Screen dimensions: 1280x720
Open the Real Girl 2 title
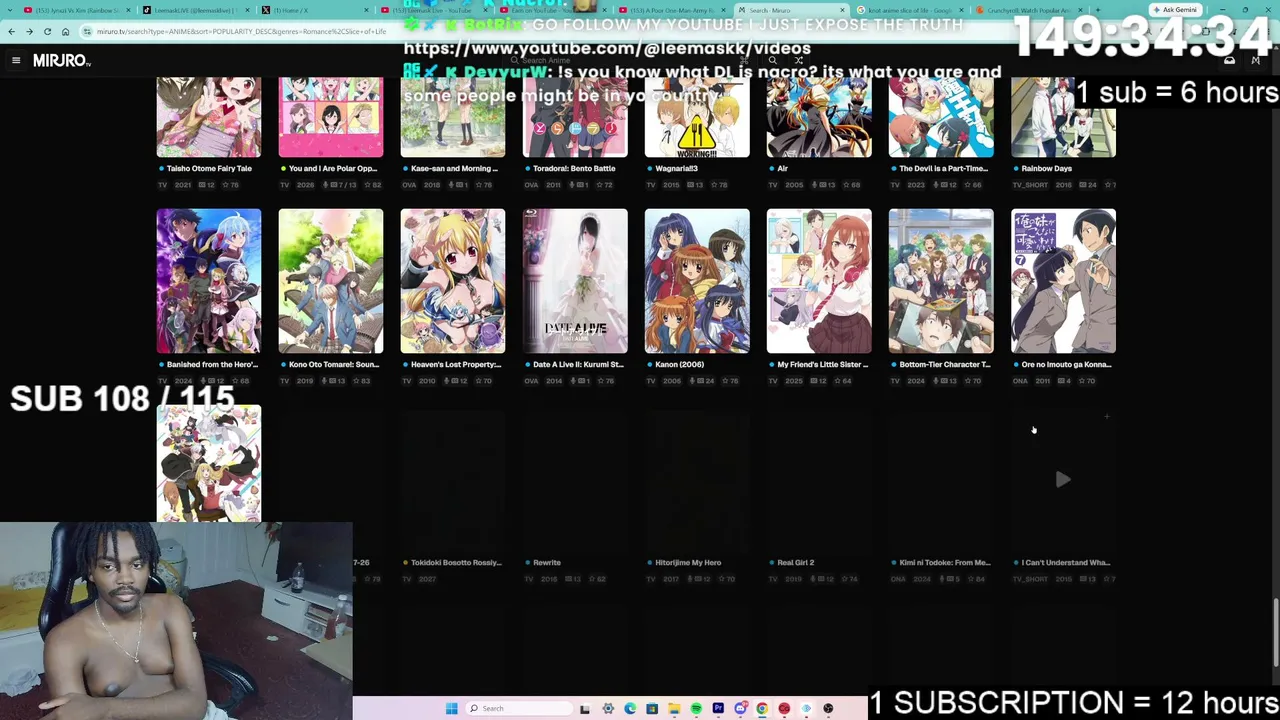click(x=796, y=563)
